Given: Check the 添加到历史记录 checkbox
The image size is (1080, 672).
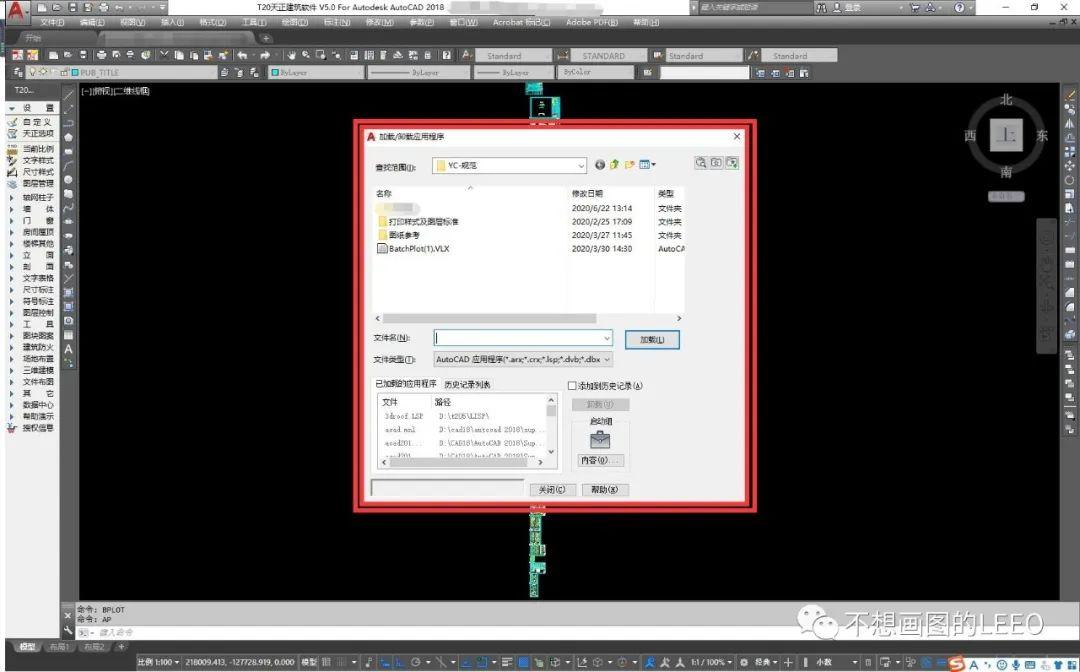Looking at the screenshot, I should 572,386.
